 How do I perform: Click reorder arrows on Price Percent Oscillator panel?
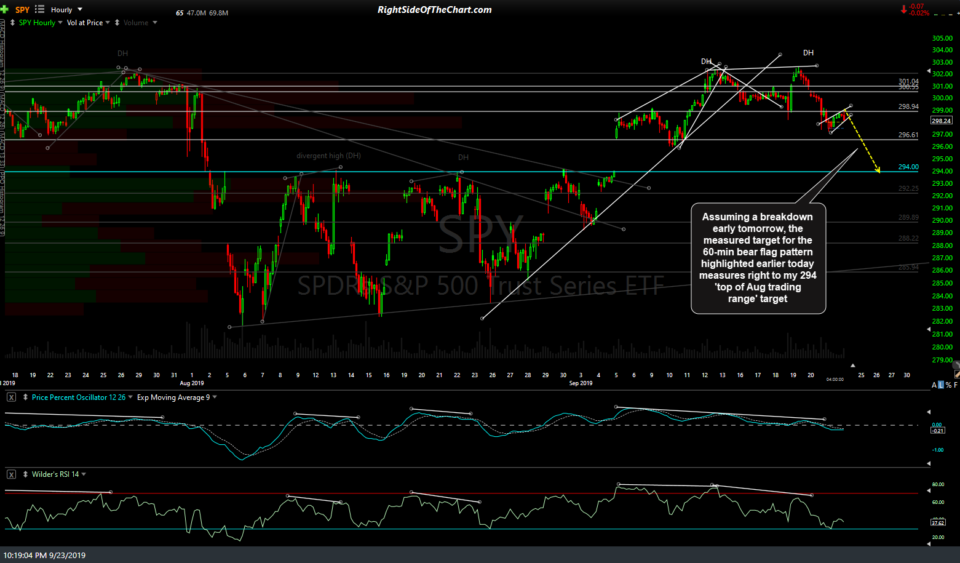25,397
